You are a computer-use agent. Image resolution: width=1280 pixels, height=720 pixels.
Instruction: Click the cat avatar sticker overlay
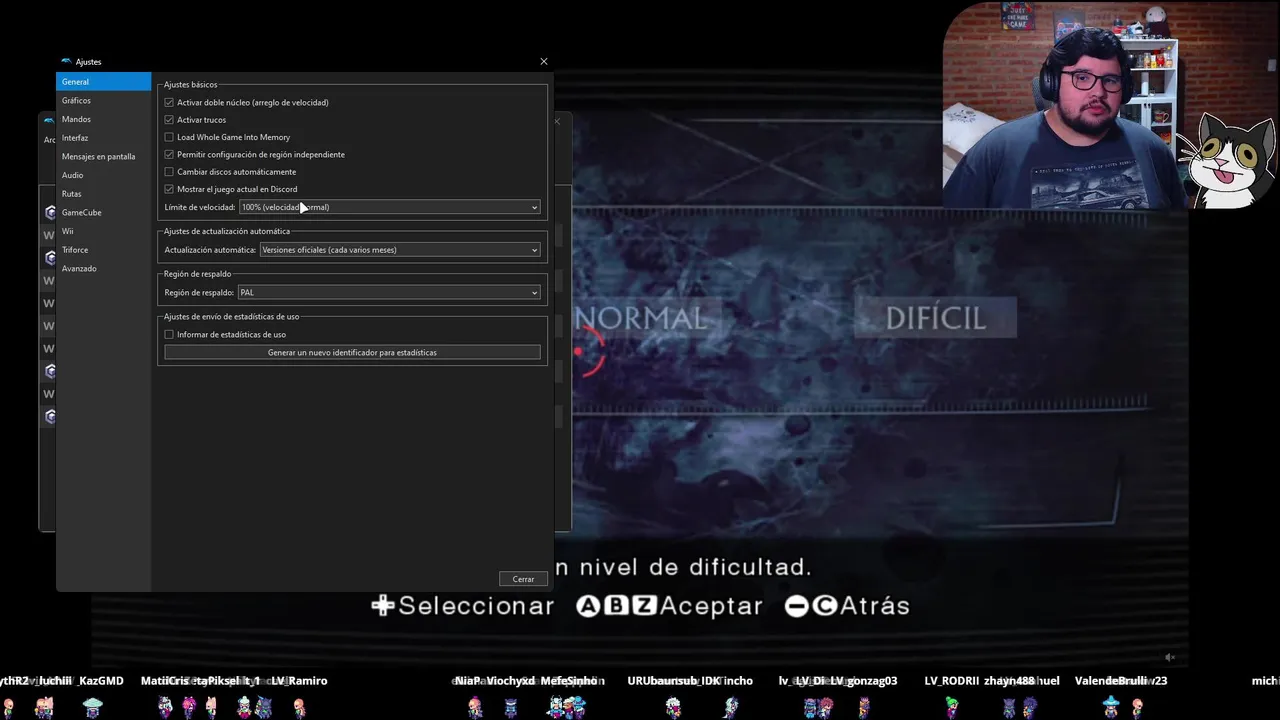click(x=1227, y=160)
